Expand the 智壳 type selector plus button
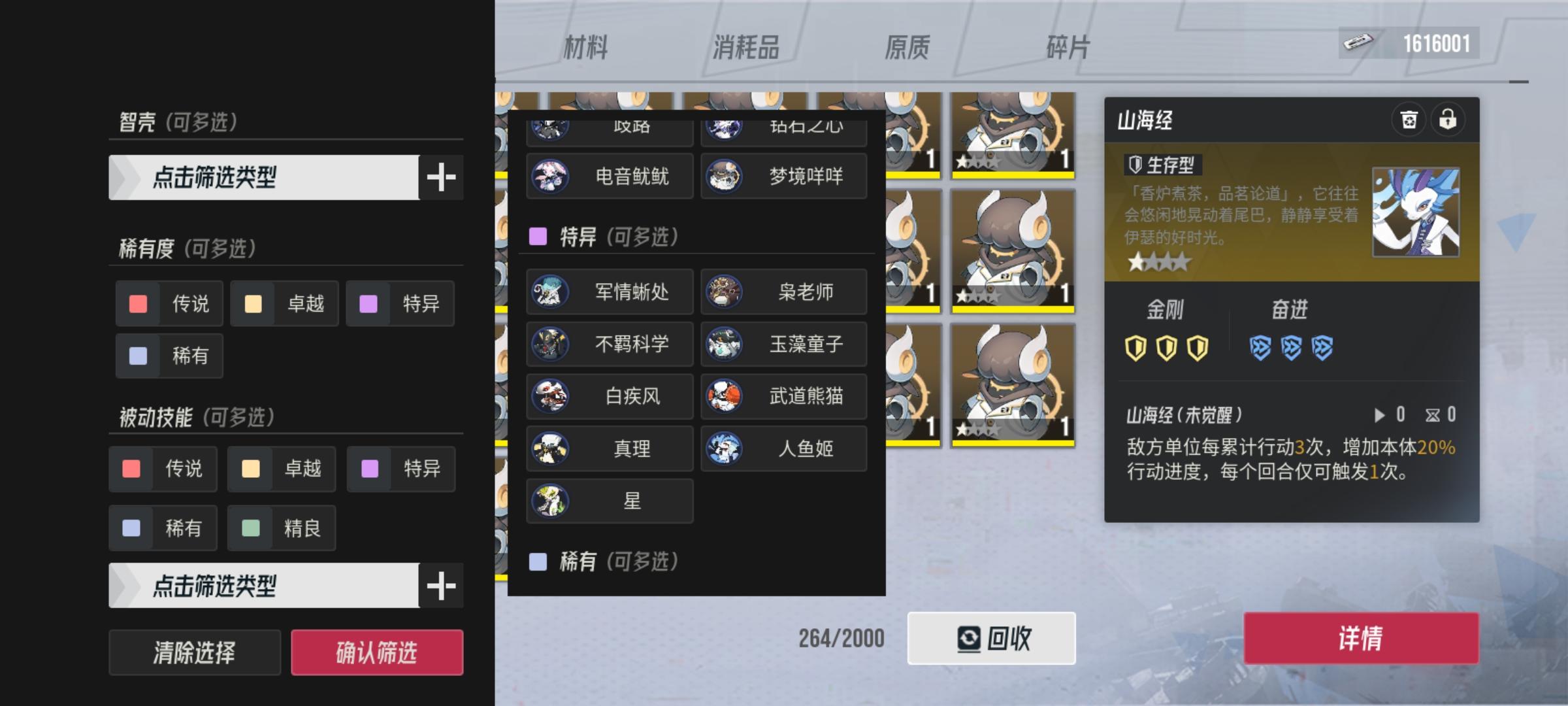The image size is (1568, 706). tap(442, 177)
